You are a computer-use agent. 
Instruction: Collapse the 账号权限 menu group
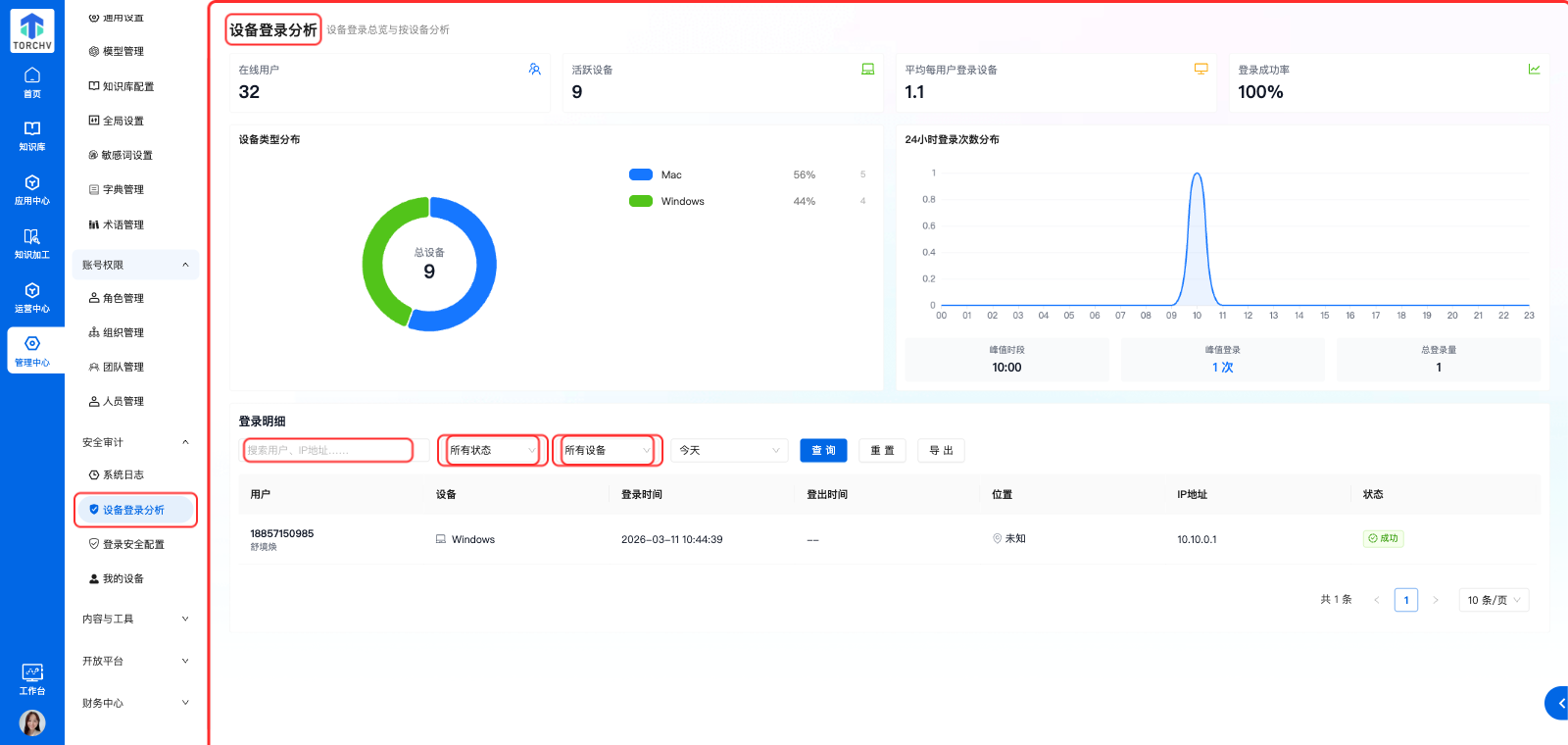point(135,266)
